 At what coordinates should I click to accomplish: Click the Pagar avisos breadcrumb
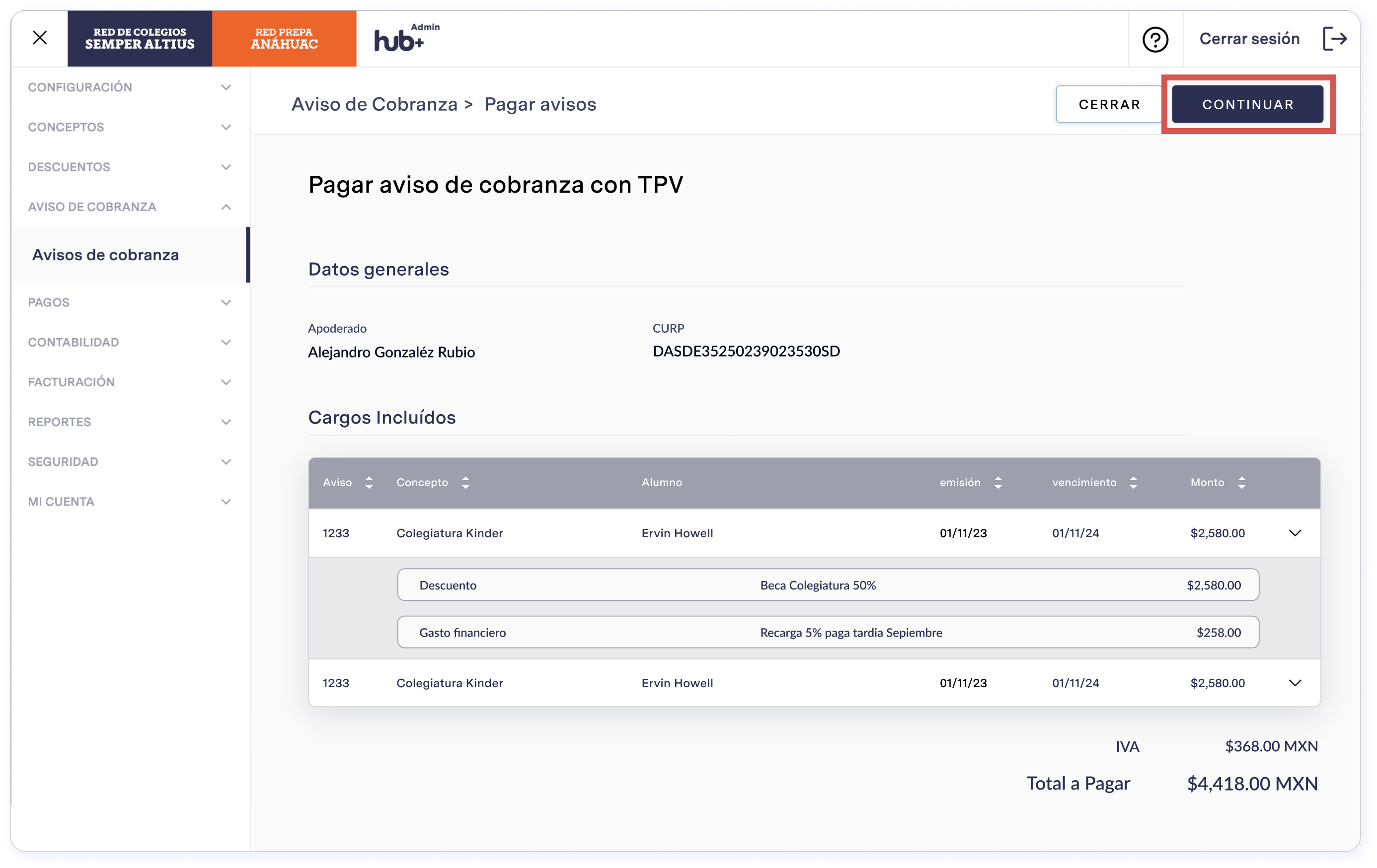[540, 104]
